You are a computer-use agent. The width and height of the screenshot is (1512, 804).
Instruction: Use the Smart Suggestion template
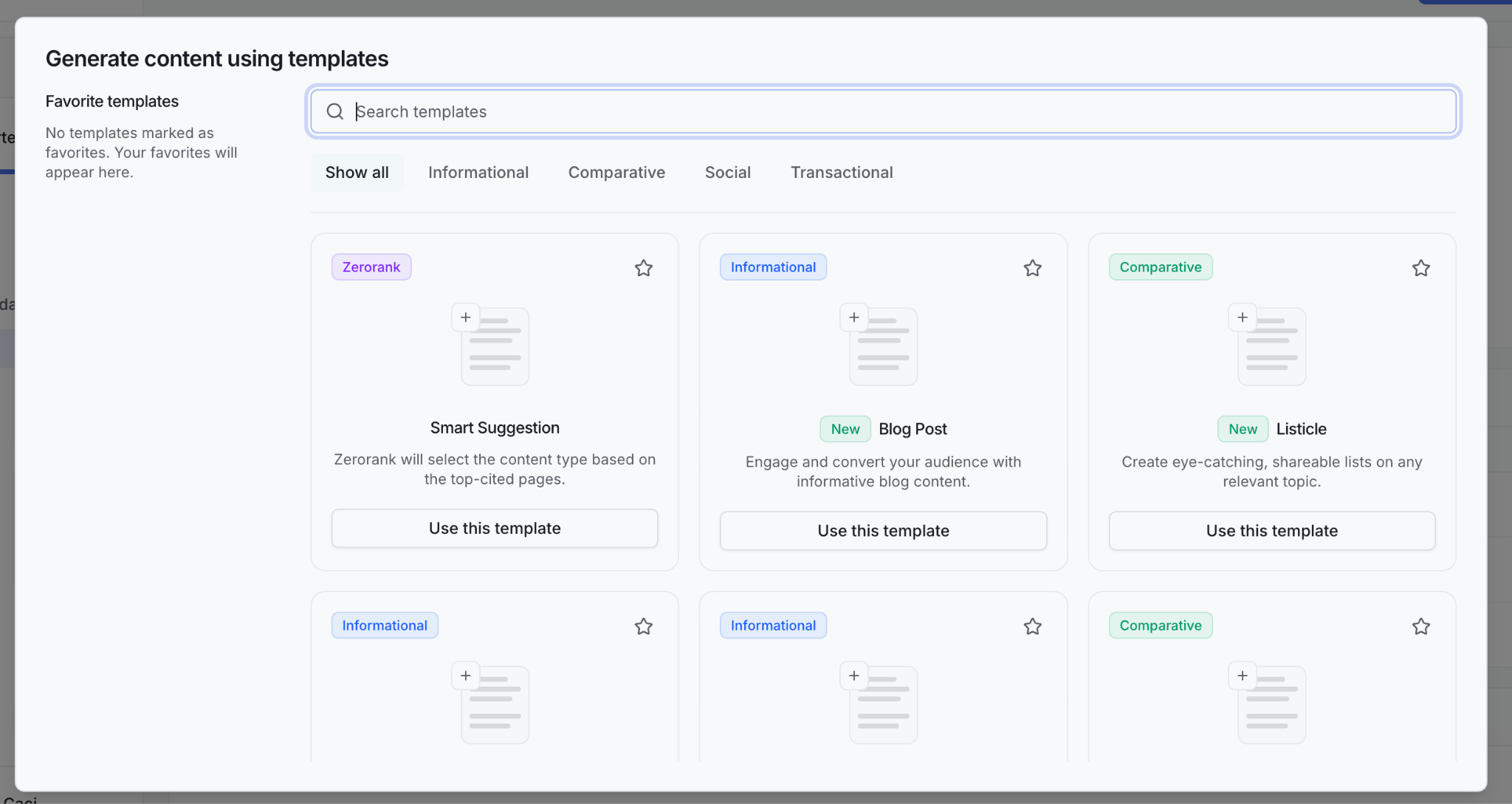tap(495, 528)
